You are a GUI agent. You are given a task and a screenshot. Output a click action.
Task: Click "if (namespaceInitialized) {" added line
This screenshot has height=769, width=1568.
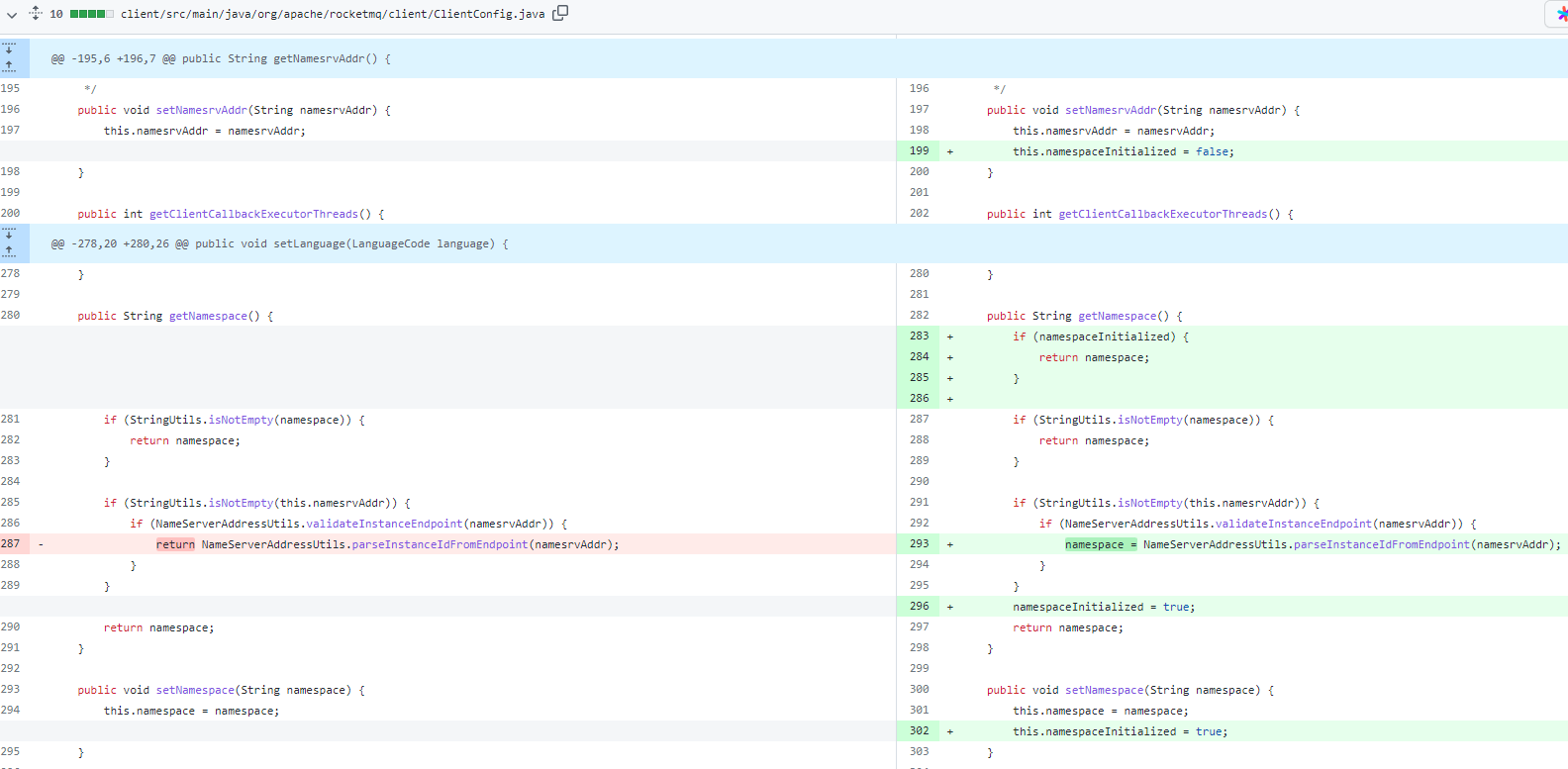click(1101, 337)
